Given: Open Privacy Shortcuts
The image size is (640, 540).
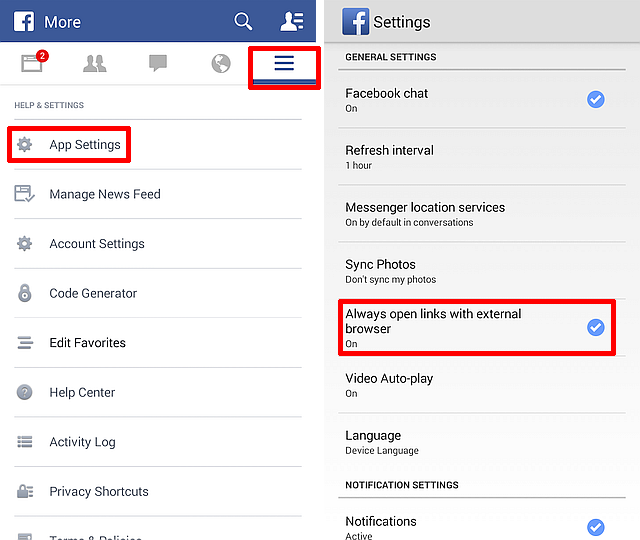Looking at the screenshot, I should click(x=158, y=491).
